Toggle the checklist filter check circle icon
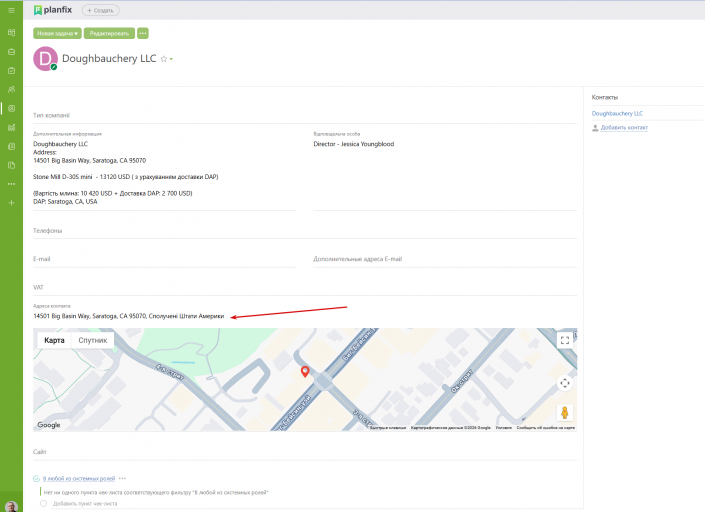 (36, 479)
